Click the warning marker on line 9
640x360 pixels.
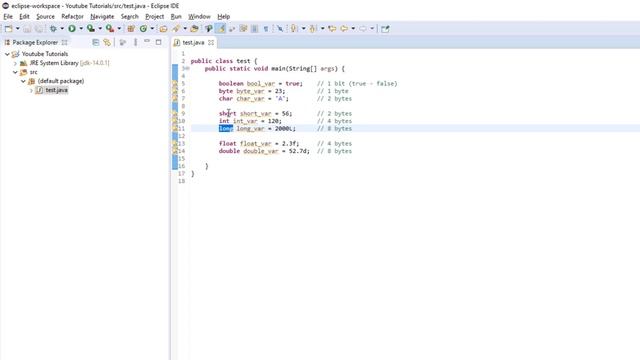coord(175,113)
